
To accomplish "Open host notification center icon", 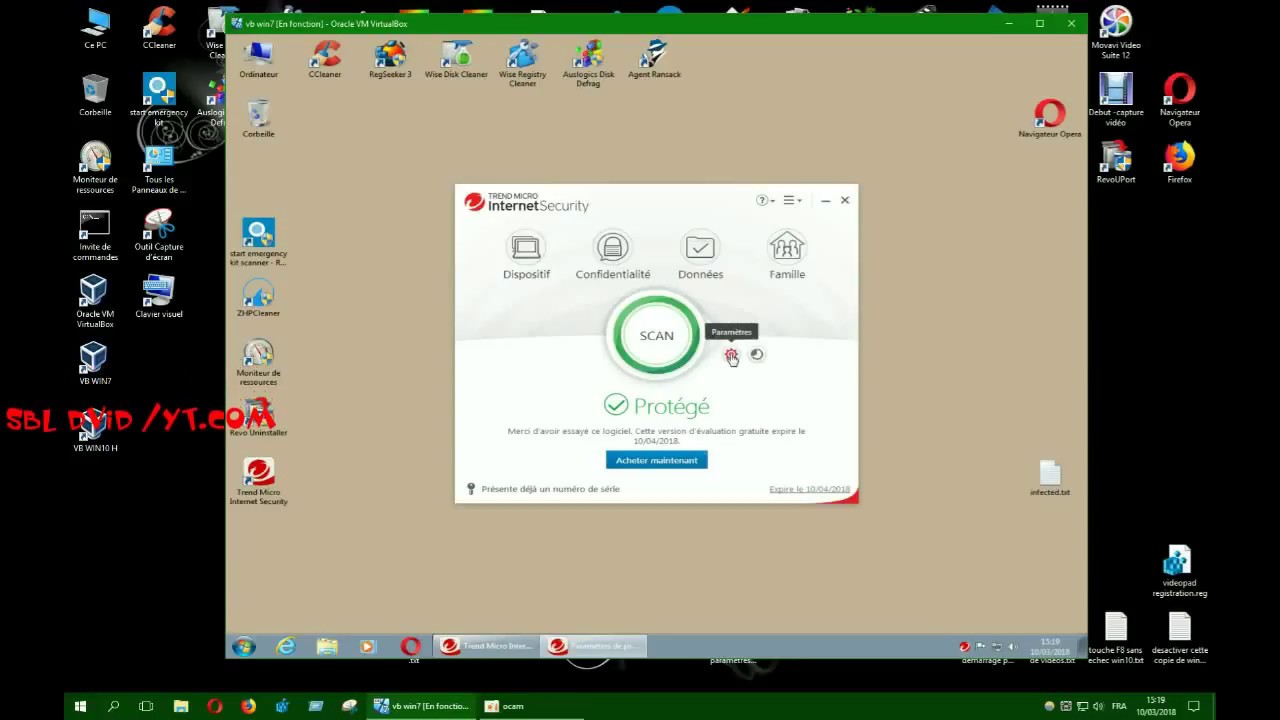I will 1193,706.
